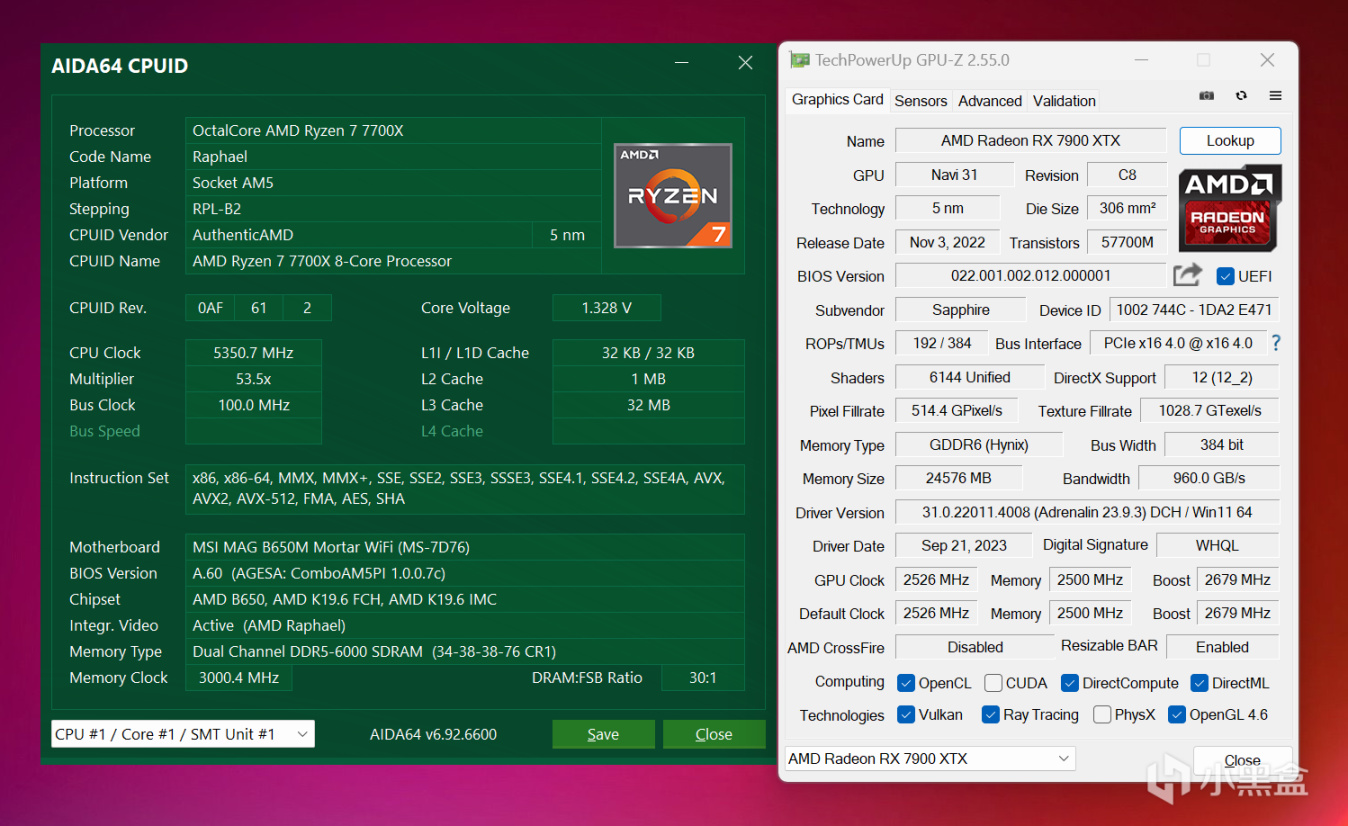
Task: Toggle the Ray Tracing checkbox
Action: tap(991, 715)
